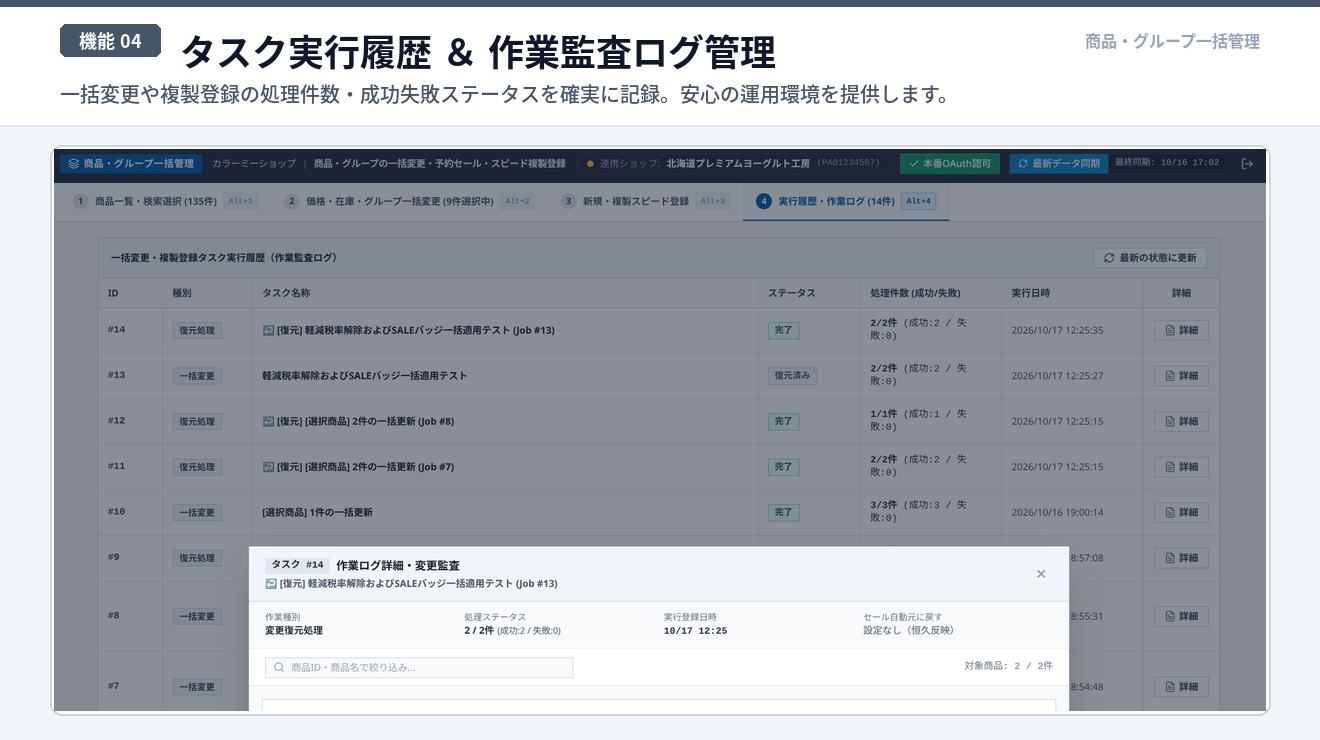1320x740 pixels.
Task: Open 詳細 for task #11
Action: (1181, 467)
